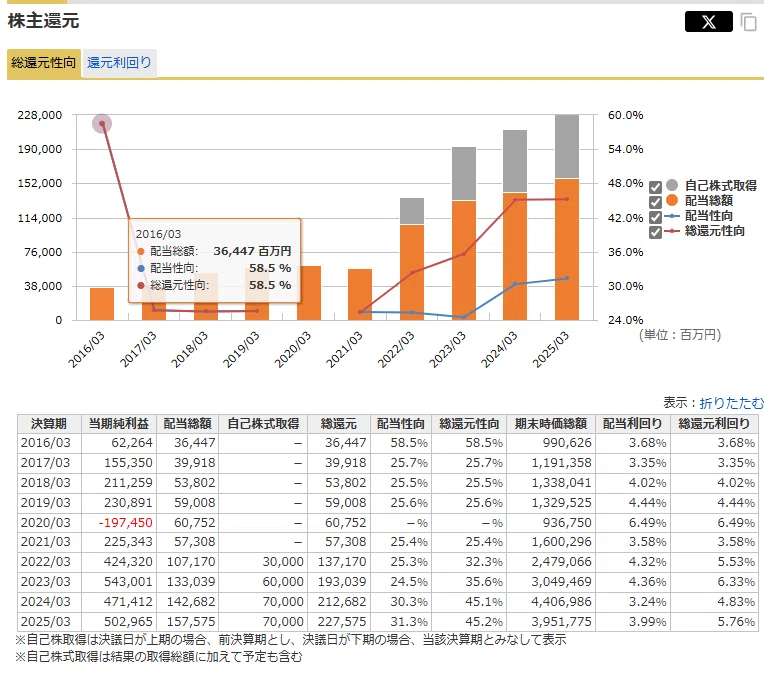This screenshot has width=764, height=678.
Task: Click 4,406,986 market cap cell
Action: [551, 602]
